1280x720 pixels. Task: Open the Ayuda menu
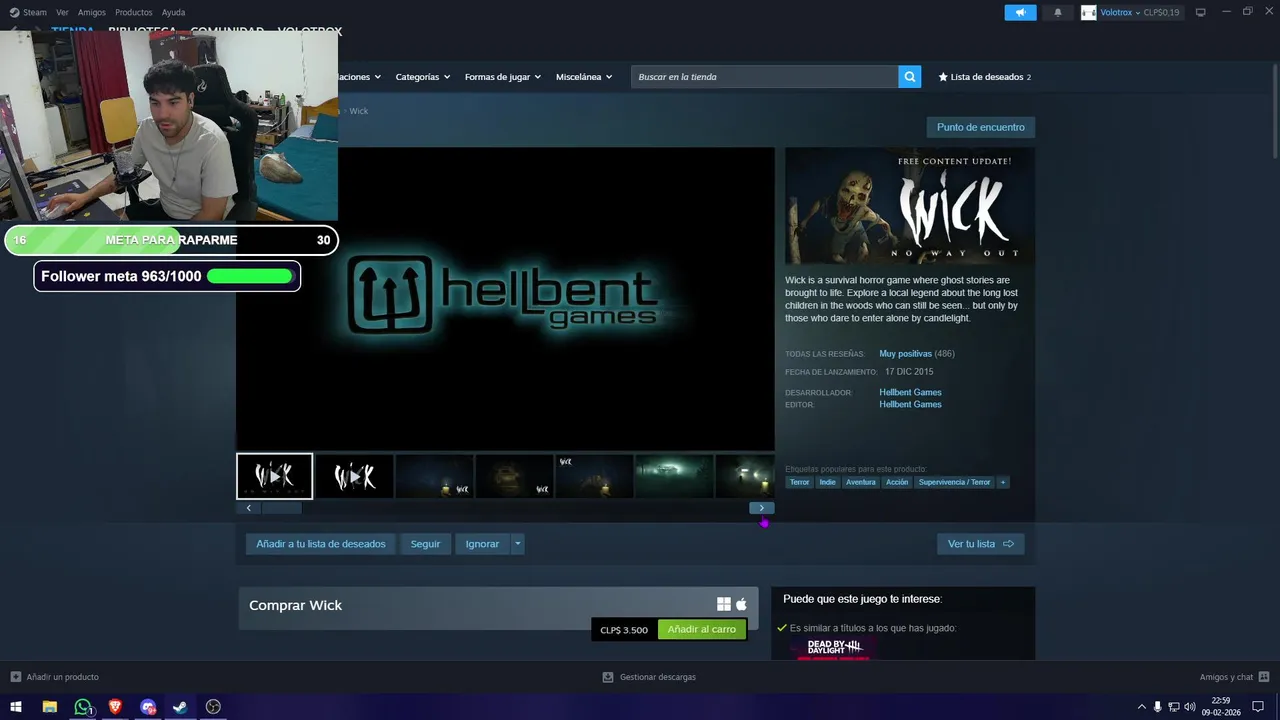[x=173, y=12]
